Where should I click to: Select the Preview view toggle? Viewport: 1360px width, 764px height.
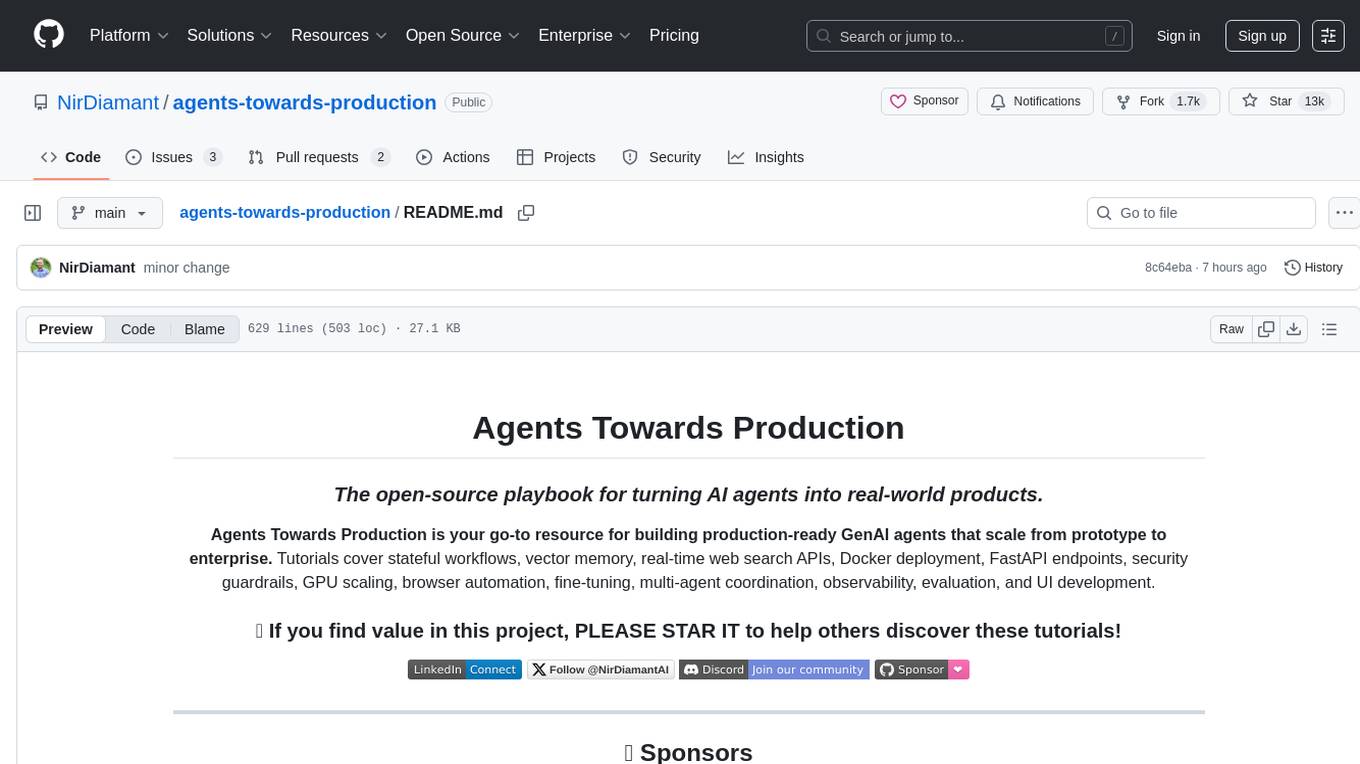click(x=66, y=329)
